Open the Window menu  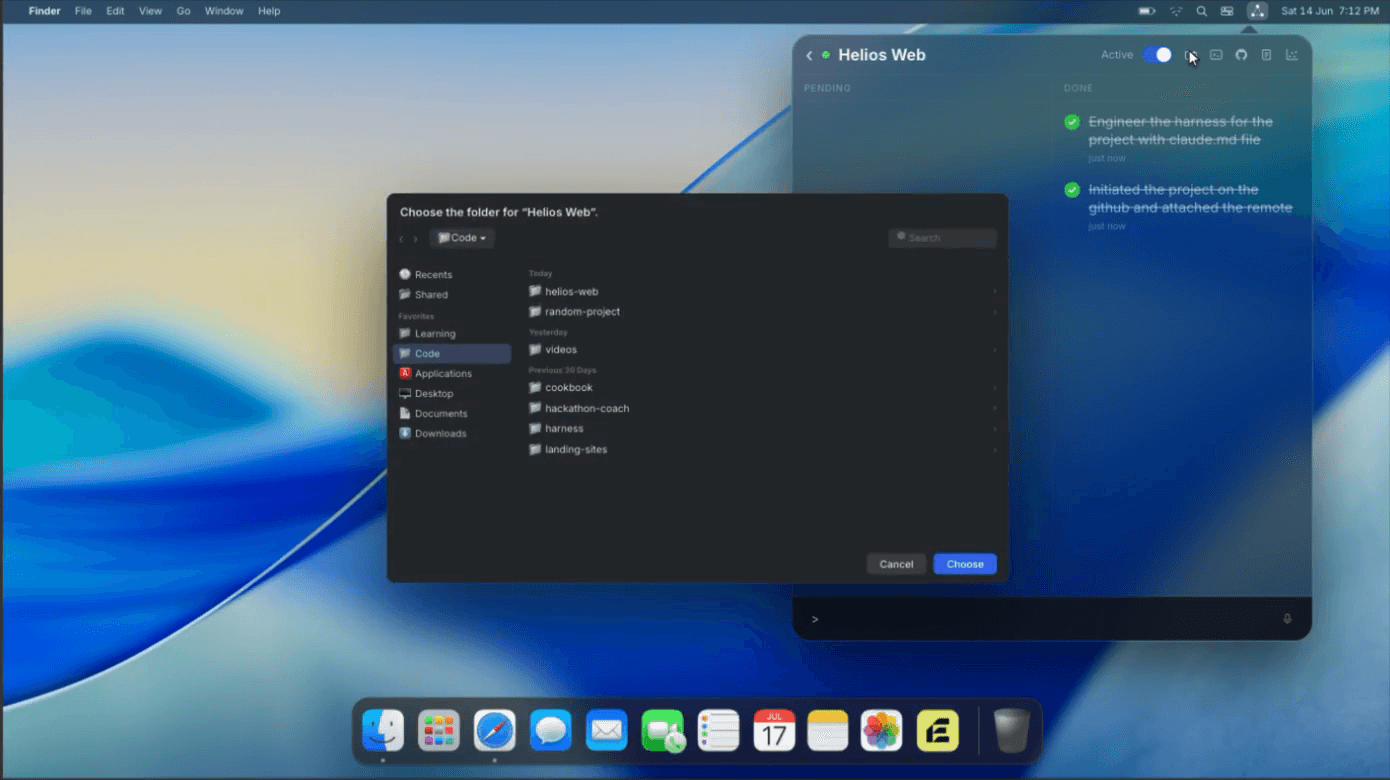click(x=224, y=11)
